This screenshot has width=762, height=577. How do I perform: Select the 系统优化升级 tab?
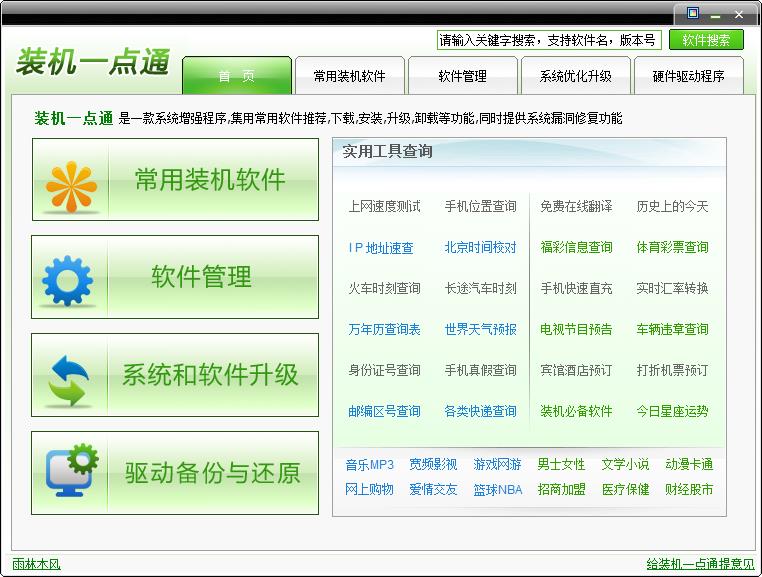[x=575, y=76]
